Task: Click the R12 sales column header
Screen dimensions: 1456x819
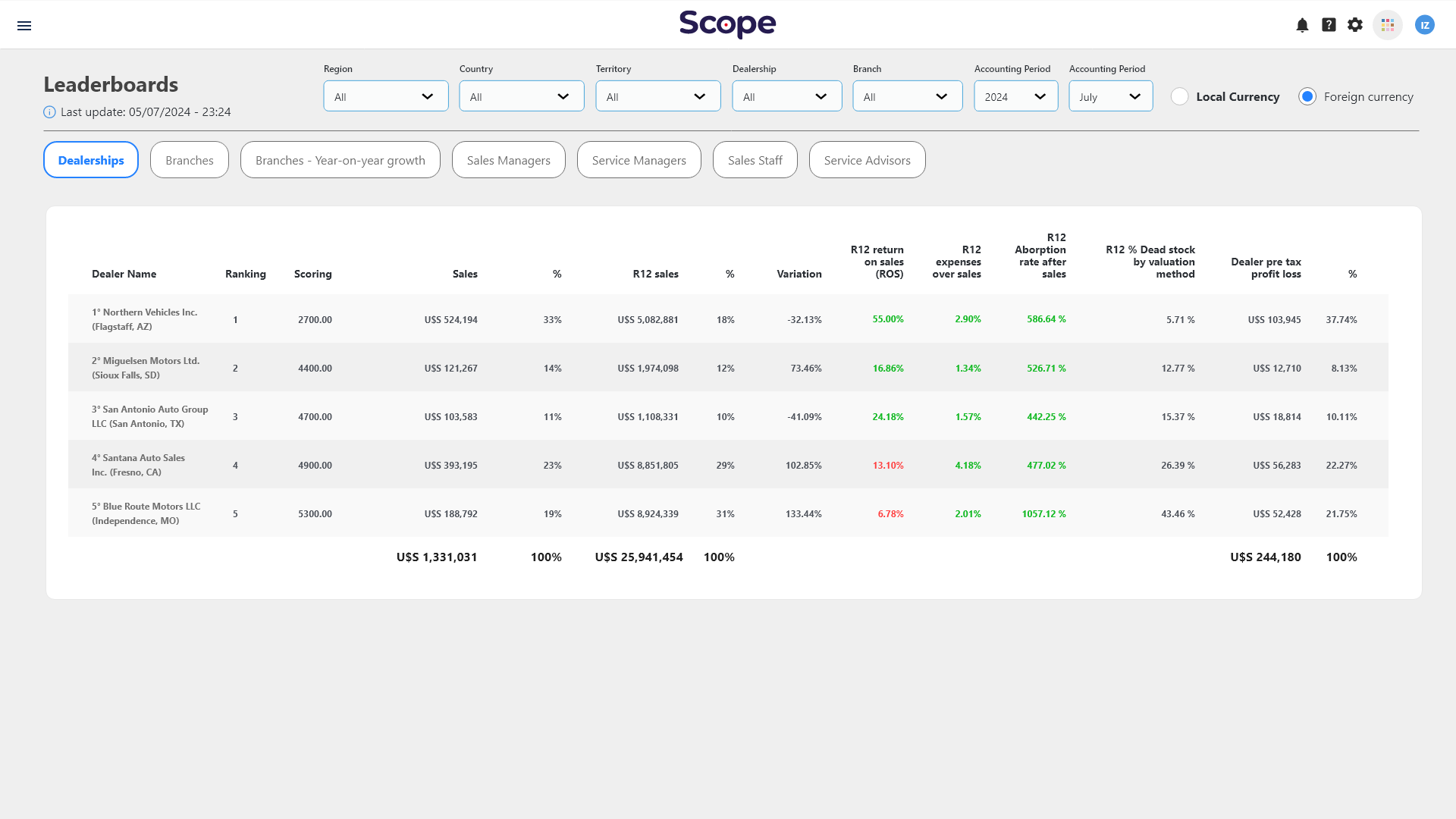Action: click(656, 274)
